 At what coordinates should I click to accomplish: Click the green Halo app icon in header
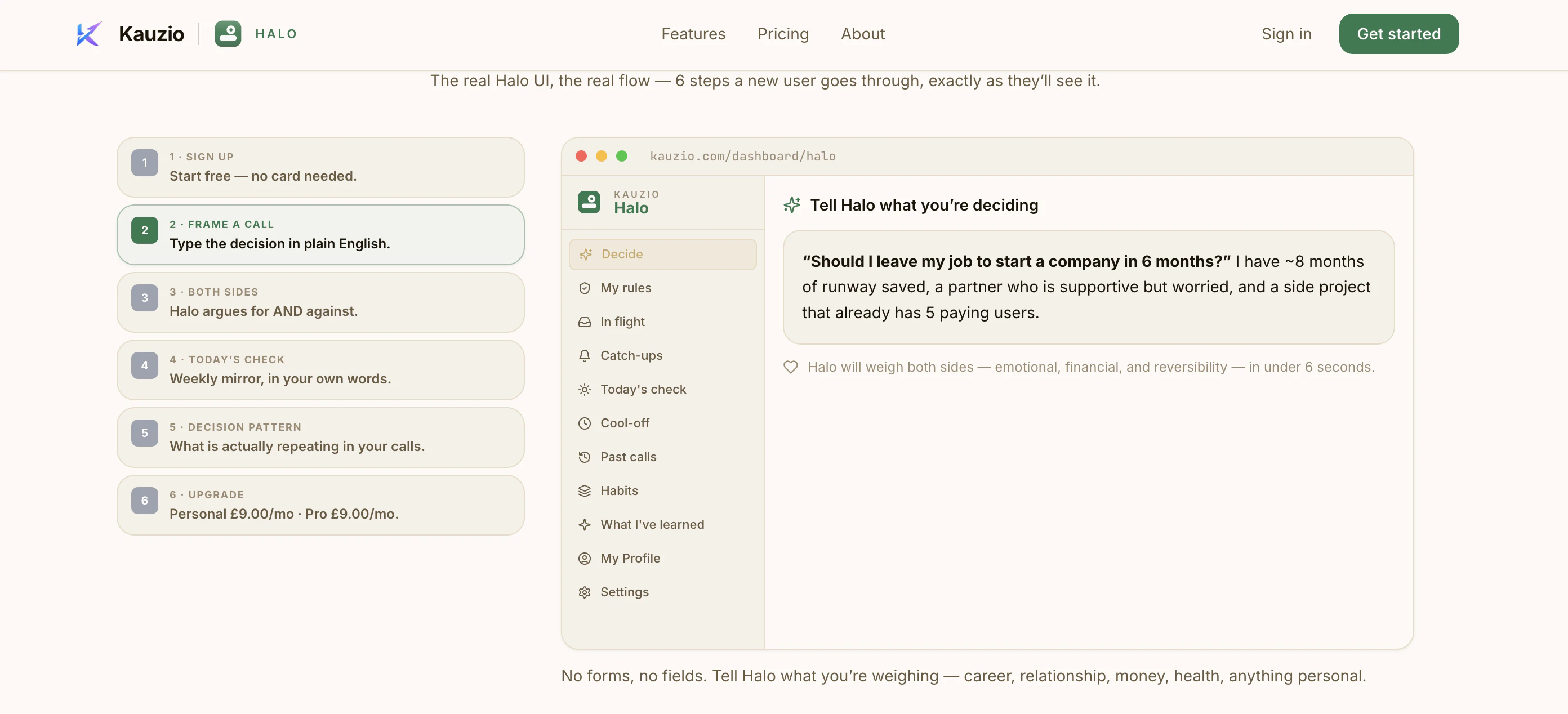click(228, 34)
